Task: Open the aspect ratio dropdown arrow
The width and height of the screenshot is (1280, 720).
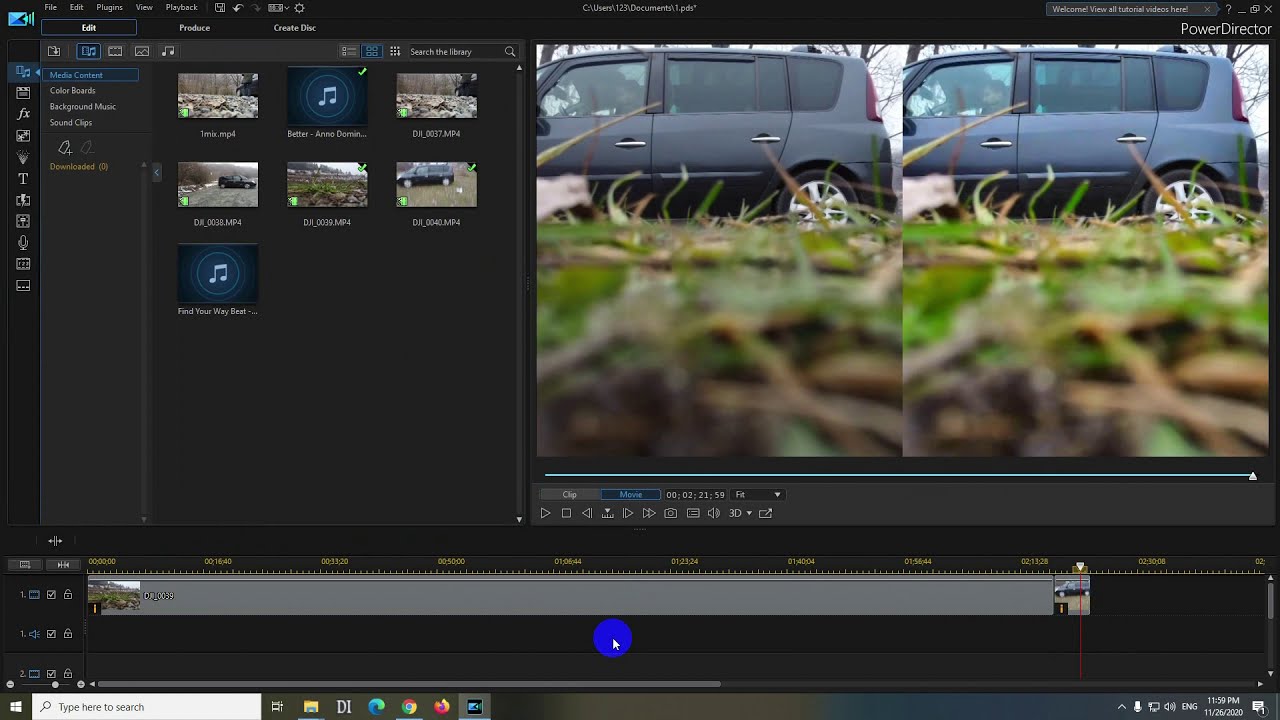Action: pyautogui.click(x=289, y=8)
